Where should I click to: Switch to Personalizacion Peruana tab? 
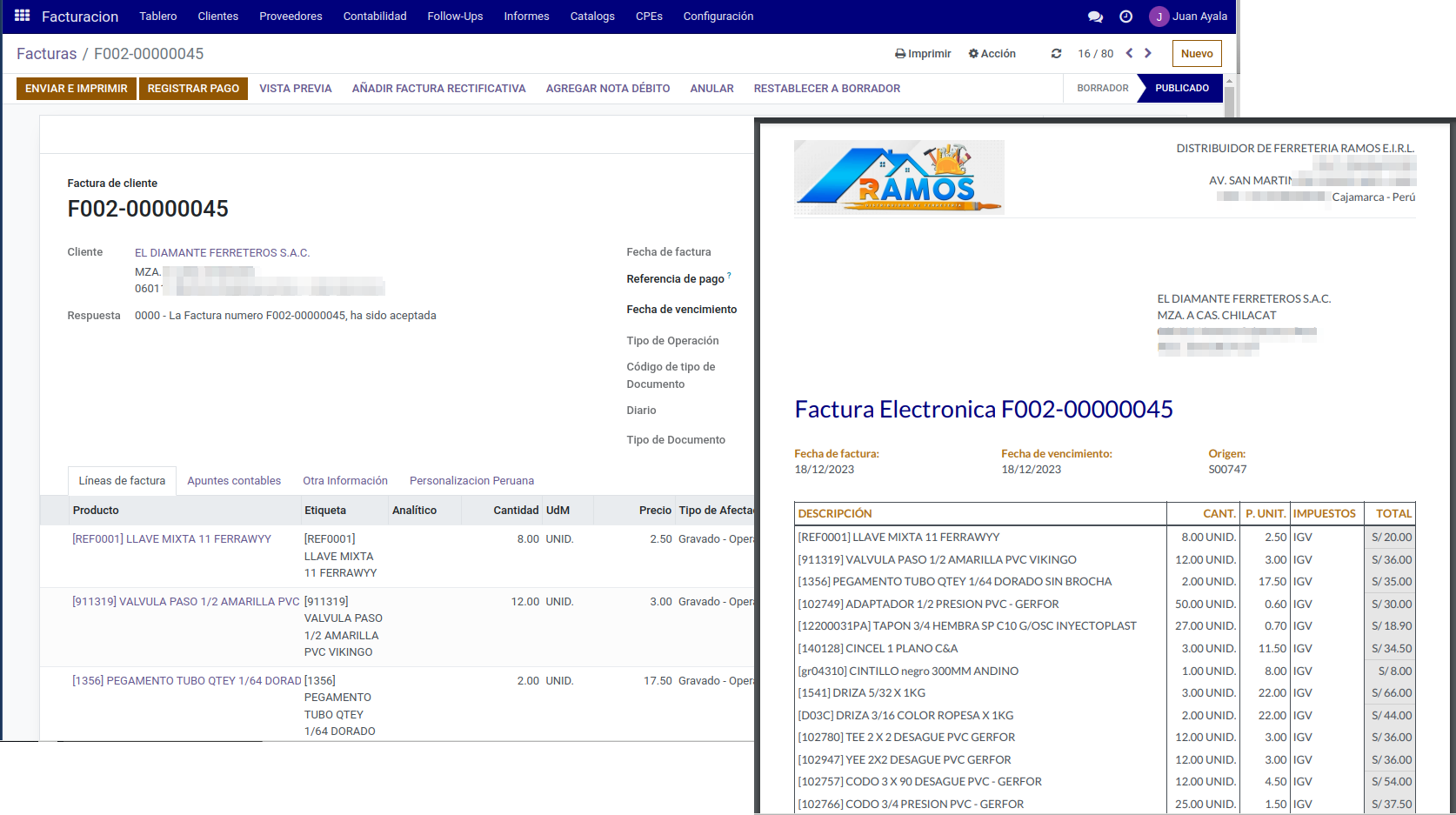coord(471,481)
